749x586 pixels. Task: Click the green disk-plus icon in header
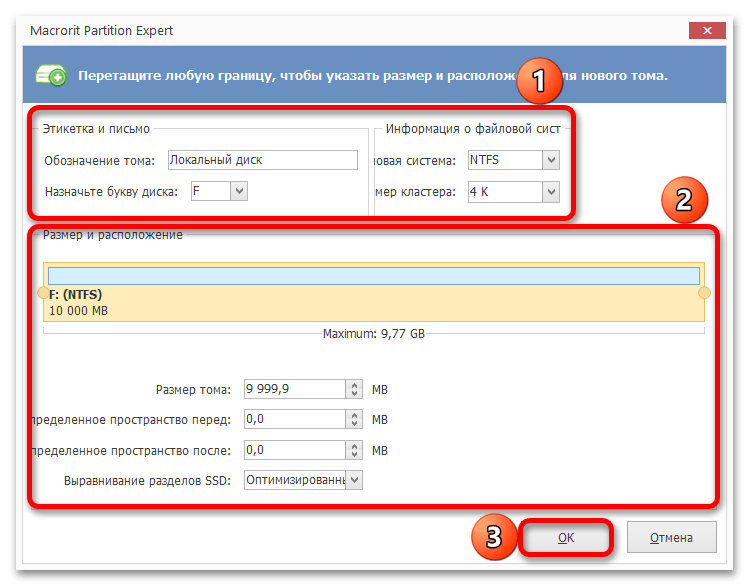tap(51, 75)
